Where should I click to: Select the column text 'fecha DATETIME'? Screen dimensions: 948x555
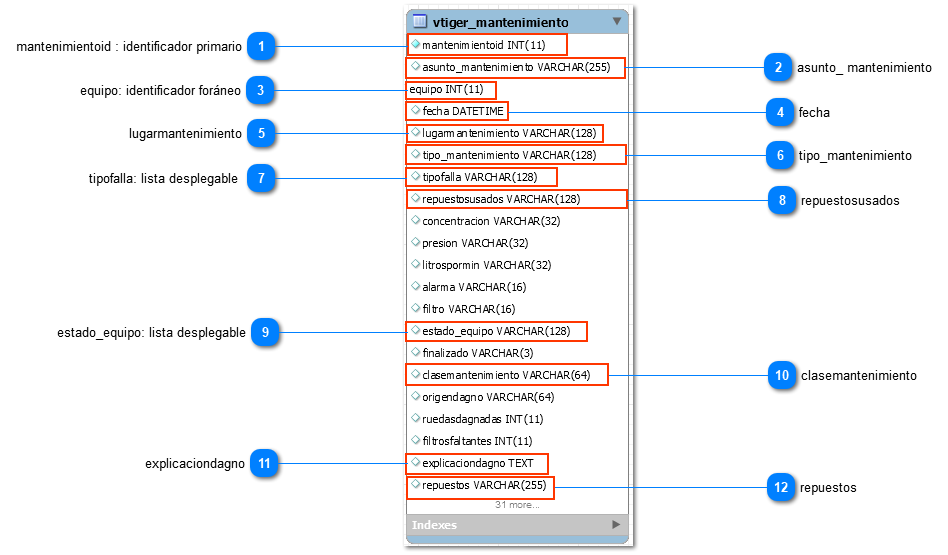(463, 111)
